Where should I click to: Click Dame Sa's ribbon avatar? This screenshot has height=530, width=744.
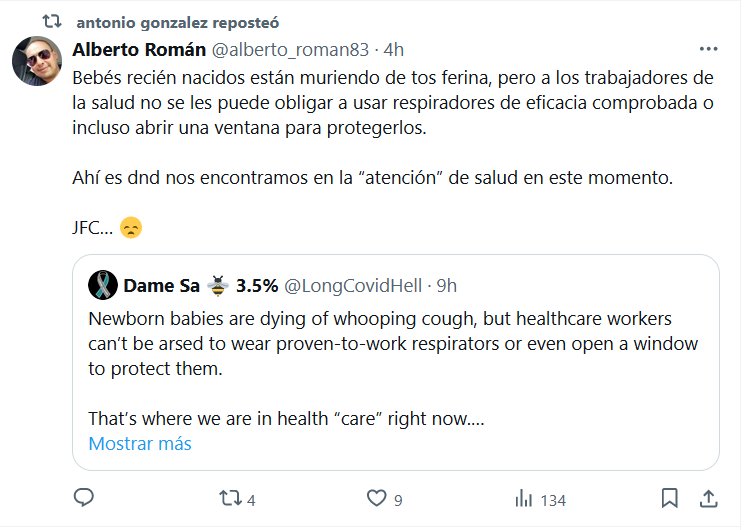tap(103, 286)
